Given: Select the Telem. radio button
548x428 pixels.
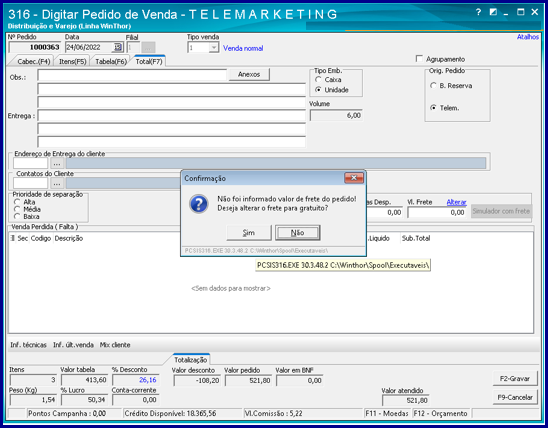Looking at the screenshot, I should (433, 108).
